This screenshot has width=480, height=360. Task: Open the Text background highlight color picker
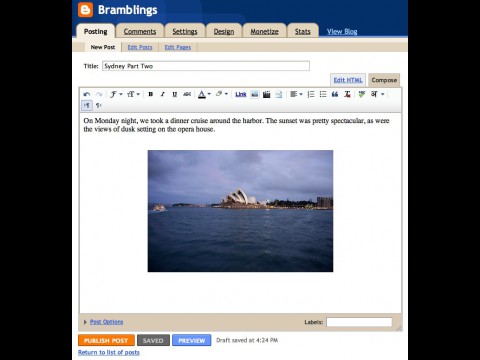pos(221,94)
